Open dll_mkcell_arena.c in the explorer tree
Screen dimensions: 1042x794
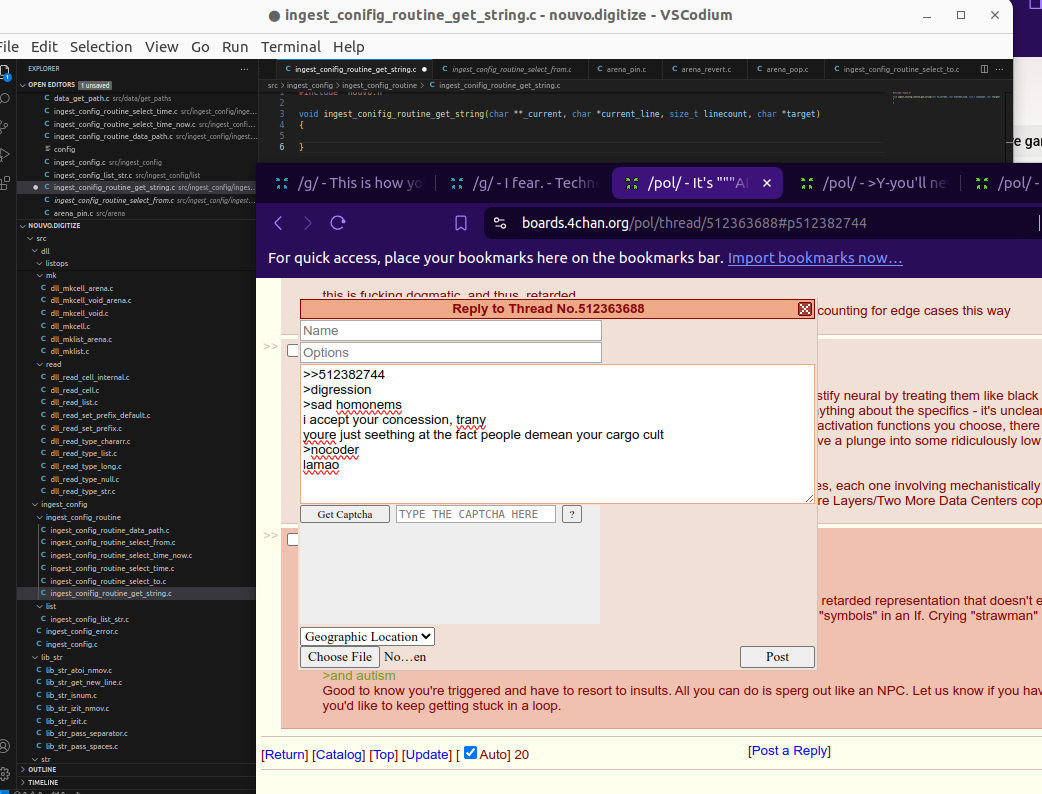click(x=82, y=288)
